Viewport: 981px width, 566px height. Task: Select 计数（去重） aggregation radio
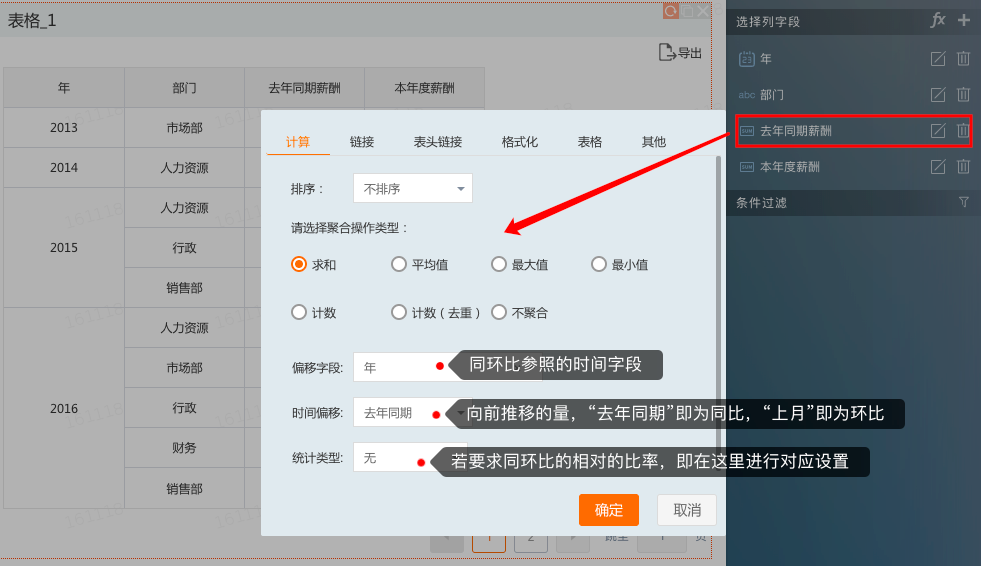tap(399, 312)
